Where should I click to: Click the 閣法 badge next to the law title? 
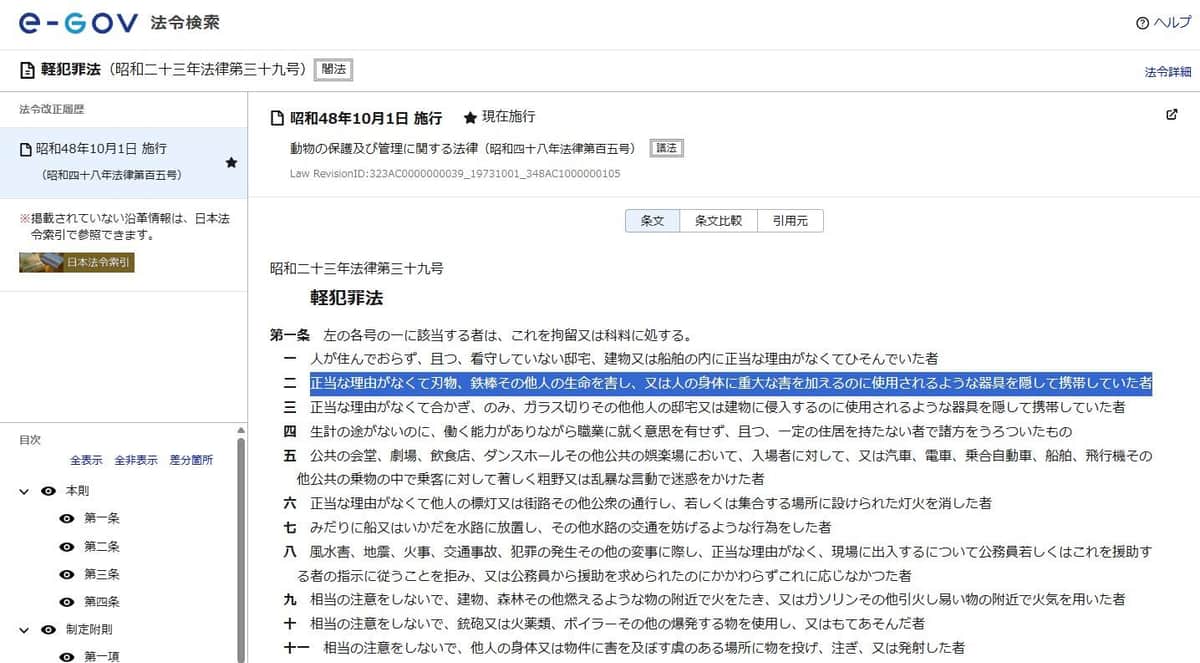(x=333, y=70)
